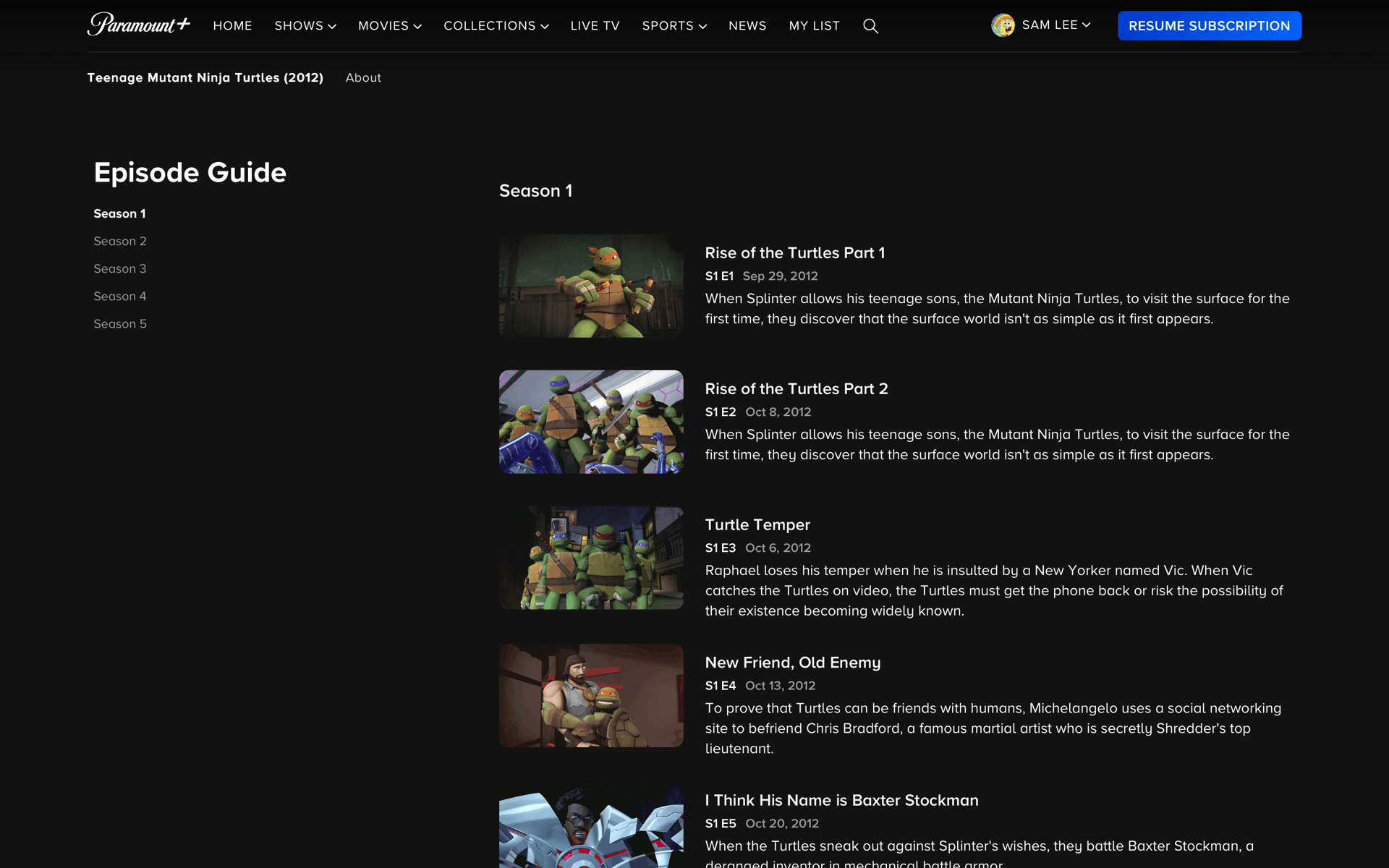This screenshot has height=868, width=1389.
Task: Select Season 5 in the Episode Guide
Action: (x=120, y=323)
